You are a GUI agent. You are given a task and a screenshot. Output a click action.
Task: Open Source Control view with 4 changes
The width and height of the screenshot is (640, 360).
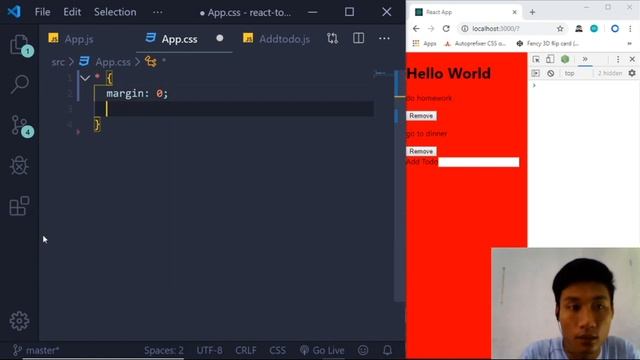coord(20,126)
